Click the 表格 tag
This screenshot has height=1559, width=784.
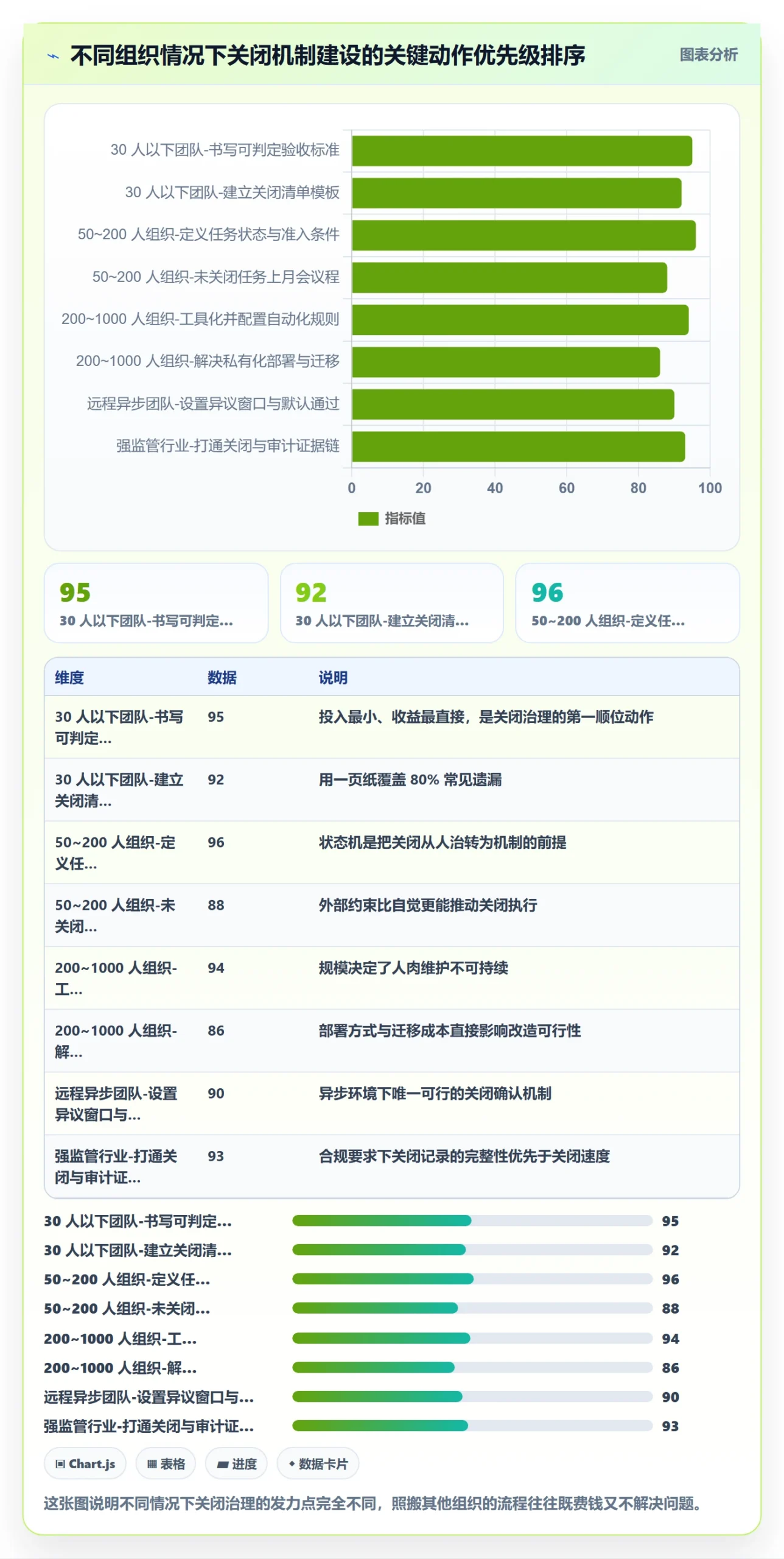pos(166,1463)
